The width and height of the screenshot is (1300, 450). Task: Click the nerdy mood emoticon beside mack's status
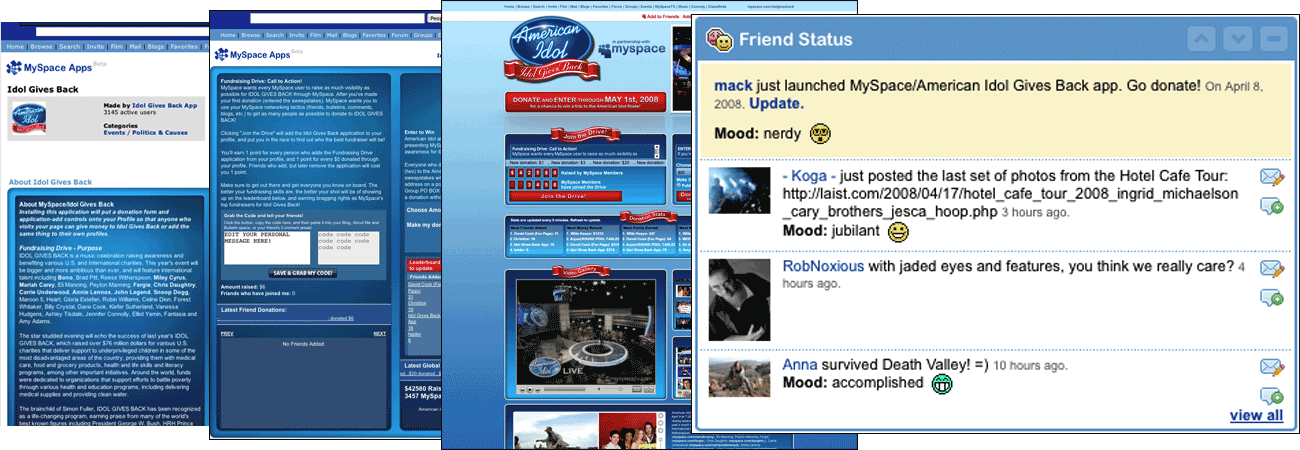[x=820, y=133]
